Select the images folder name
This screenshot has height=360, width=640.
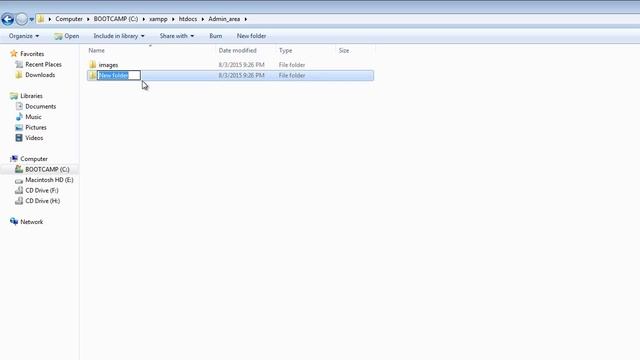pyautogui.click(x=108, y=65)
